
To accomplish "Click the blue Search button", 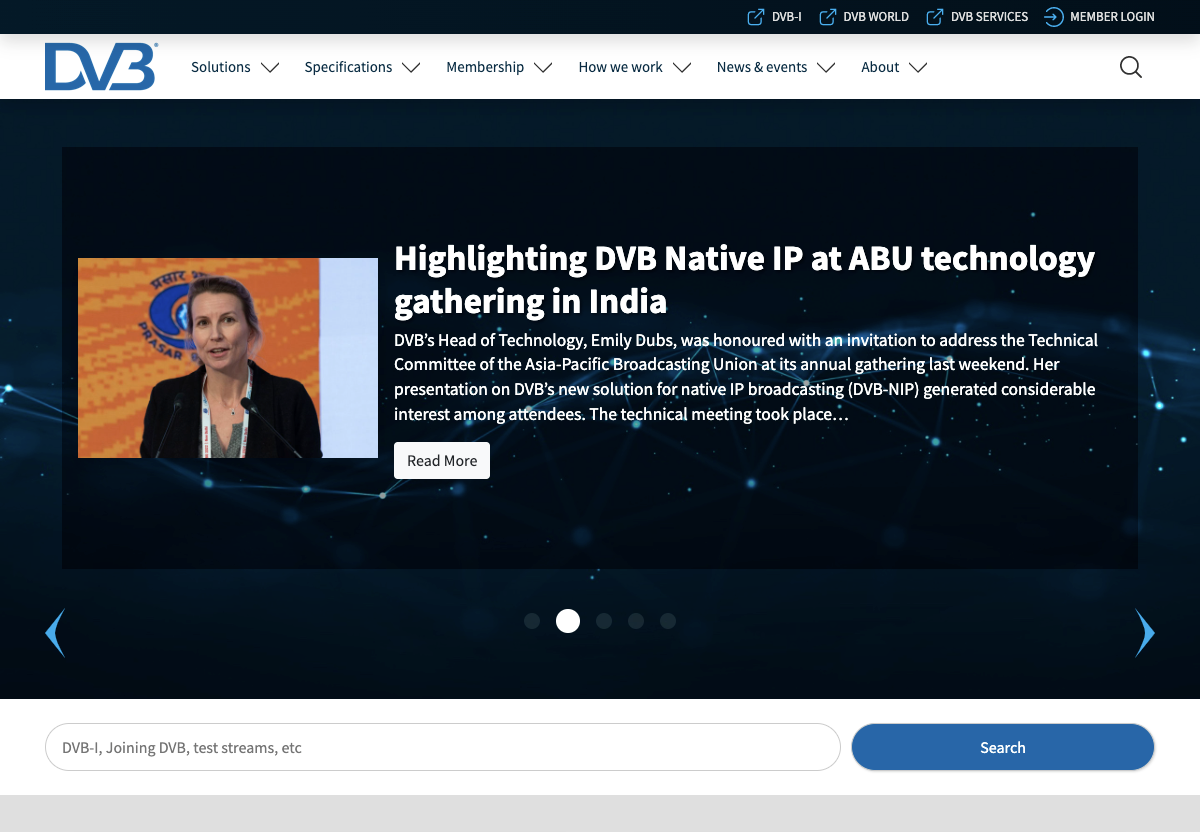I will [x=1002, y=747].
